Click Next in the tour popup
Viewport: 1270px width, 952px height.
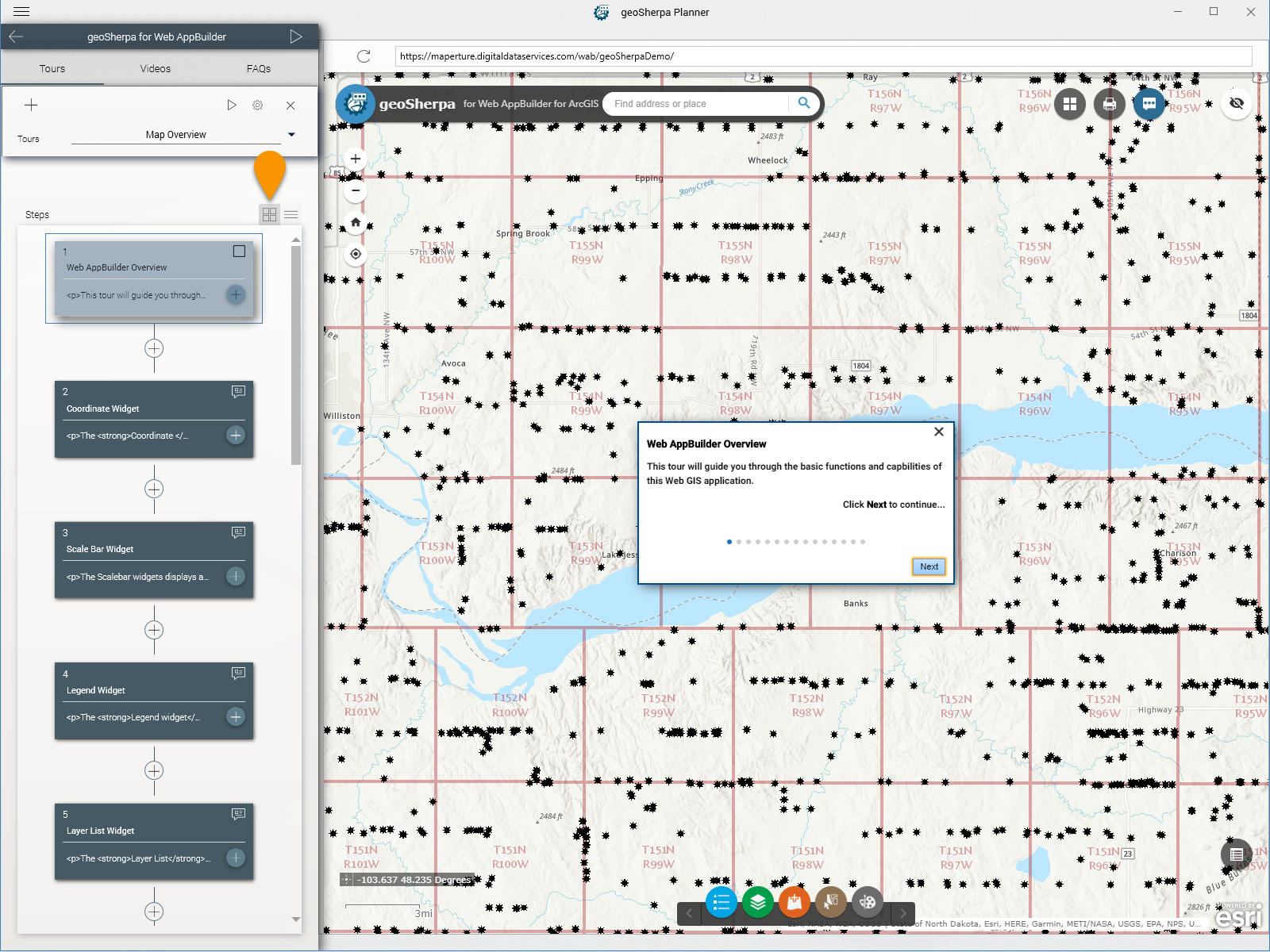929,566
